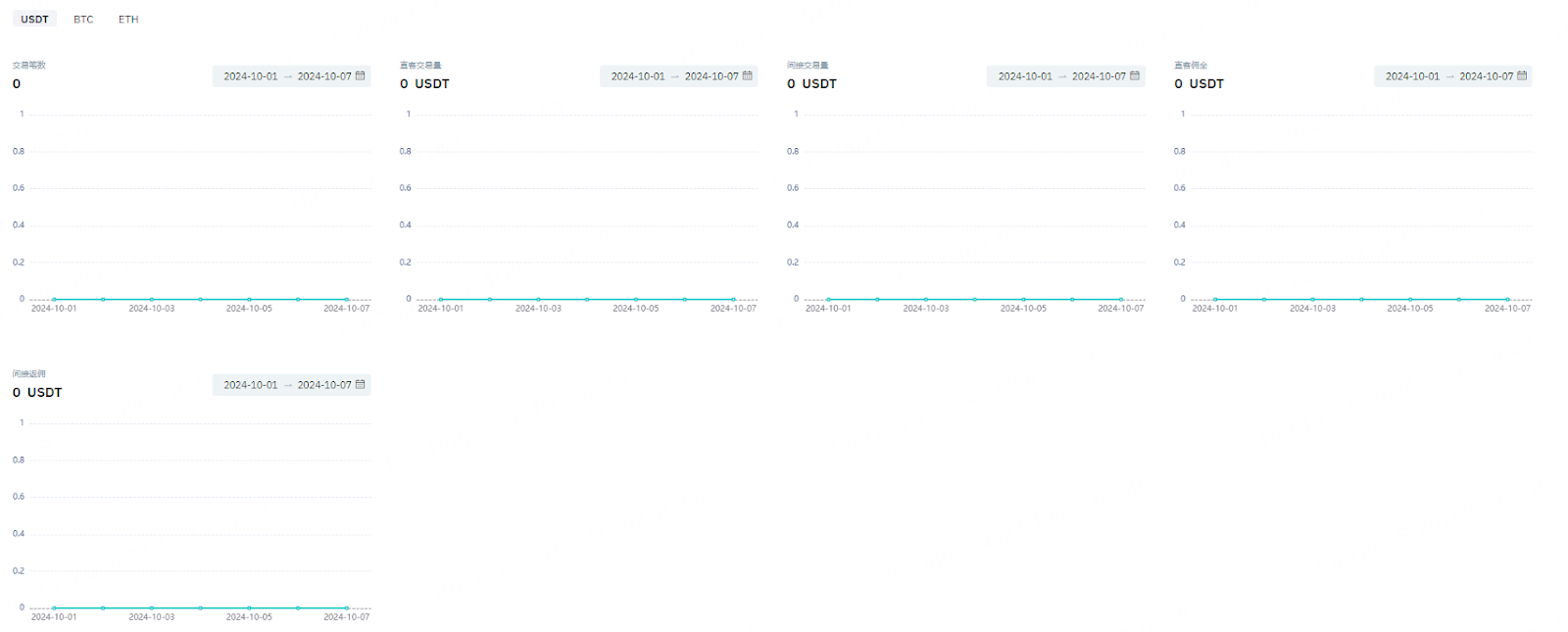Select 2024-10-03 data point on 间接交易量 chart
Screen dimensions: 1568x632
pyautogui.click(x=926, y=299)
